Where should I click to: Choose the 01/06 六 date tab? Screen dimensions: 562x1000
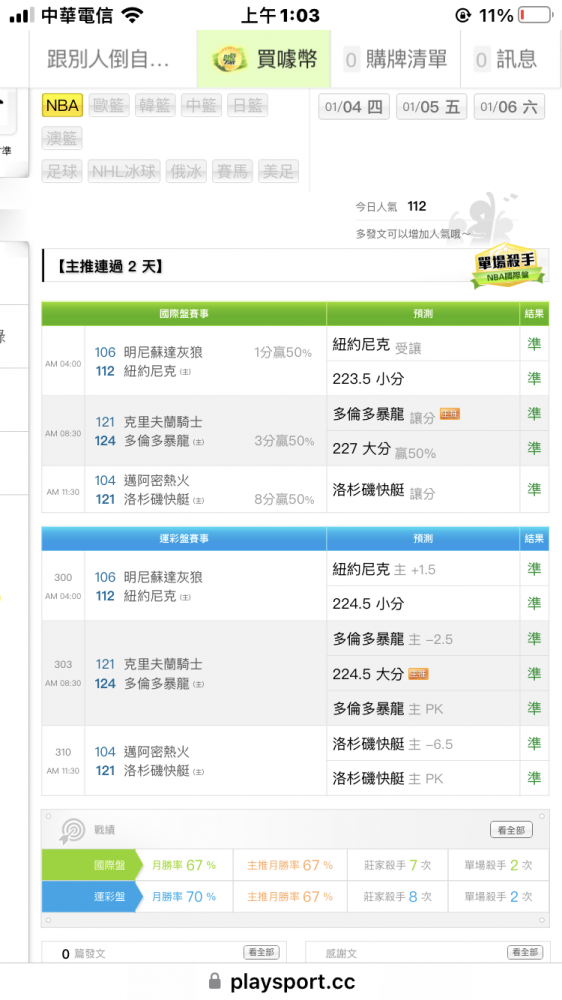509,107
